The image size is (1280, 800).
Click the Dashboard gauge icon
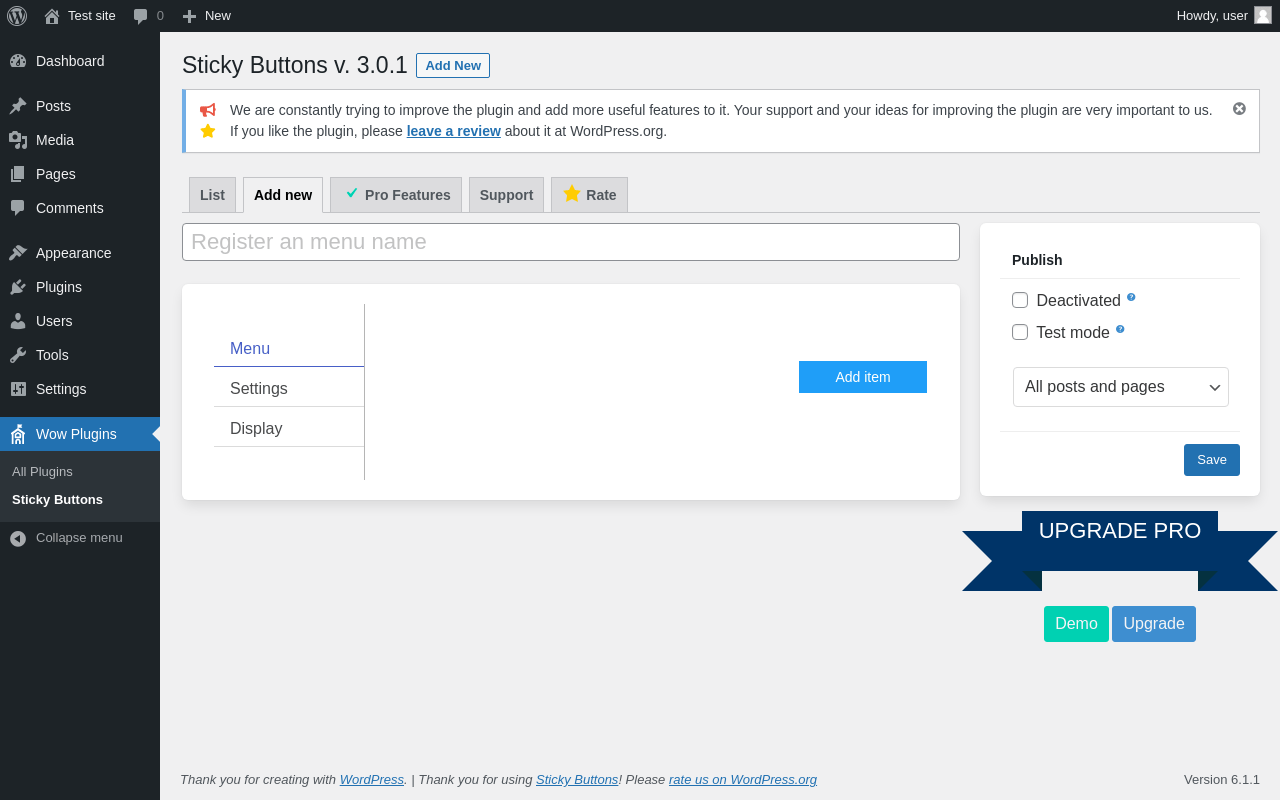[18, 61]
